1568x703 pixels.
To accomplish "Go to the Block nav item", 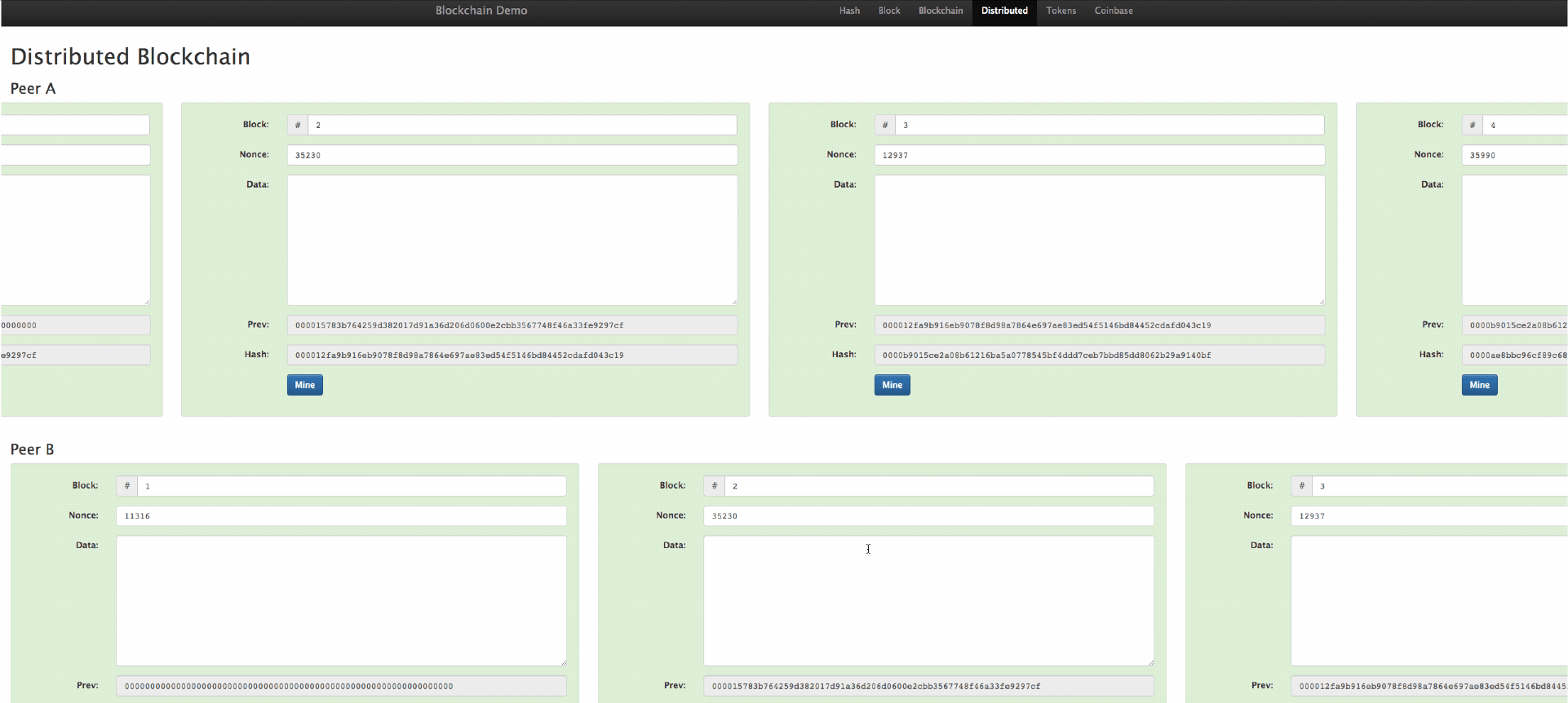I will click(889, 11).
